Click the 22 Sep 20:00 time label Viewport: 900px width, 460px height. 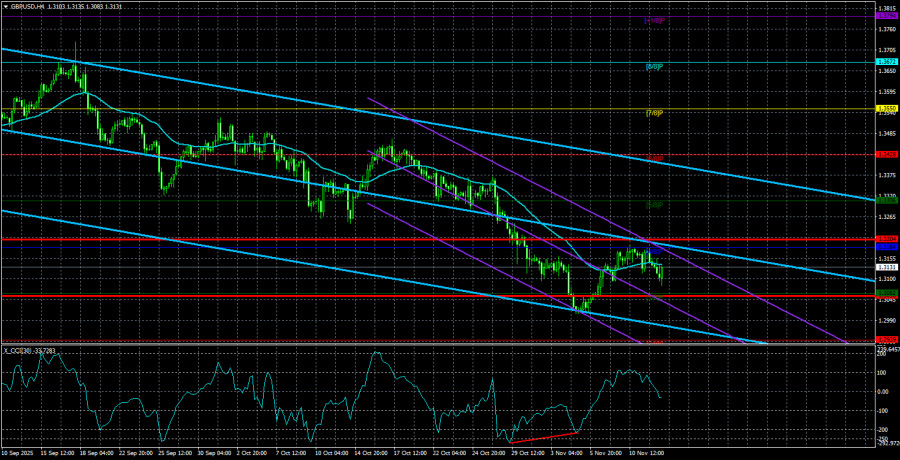pos(137,454)
